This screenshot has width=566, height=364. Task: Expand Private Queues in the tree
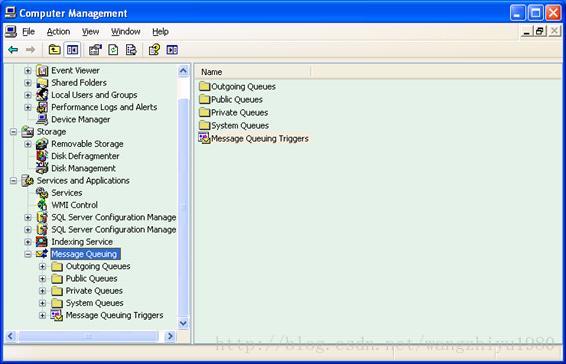(42, 291)
